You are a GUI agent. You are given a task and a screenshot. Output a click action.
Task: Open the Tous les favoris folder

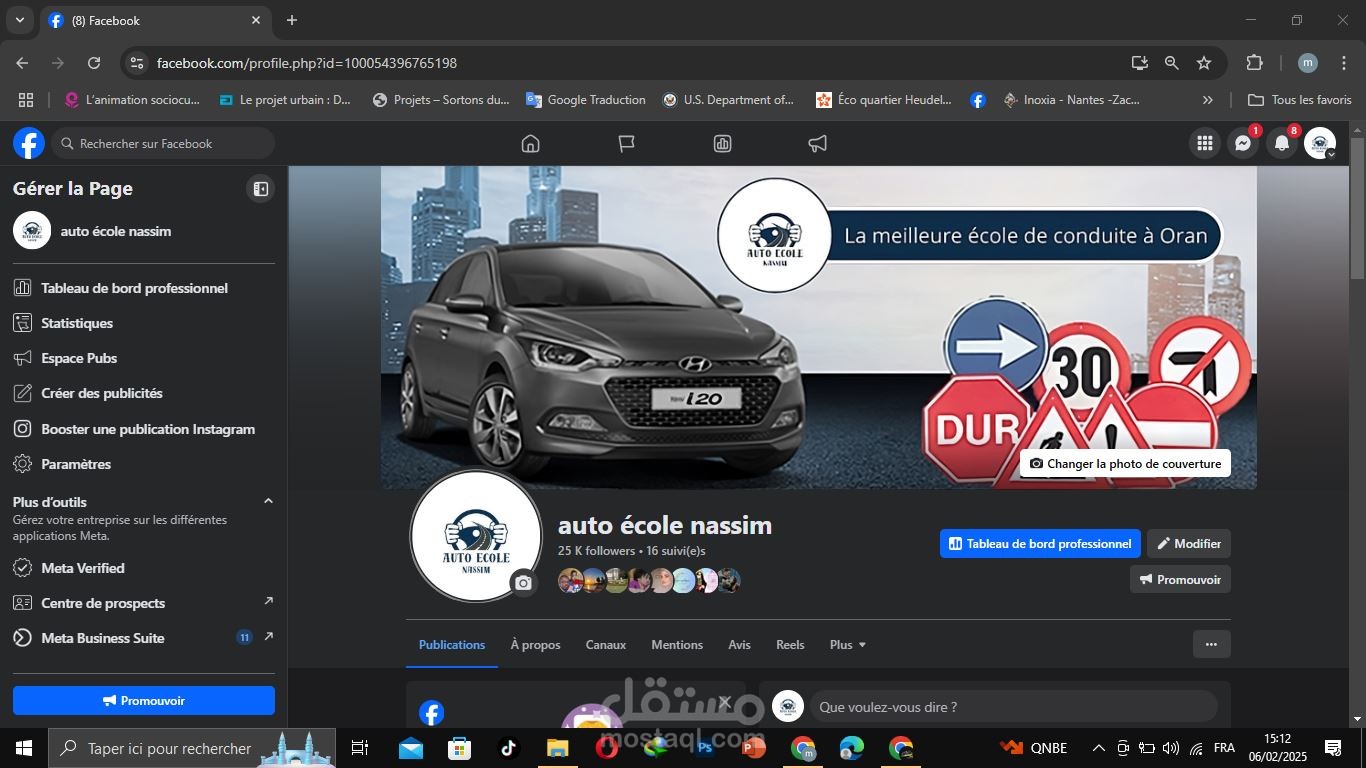tap(1300, 100)
